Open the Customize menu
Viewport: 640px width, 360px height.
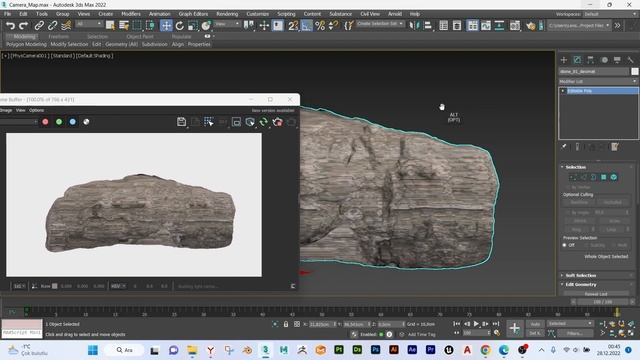tap(258, 14)
